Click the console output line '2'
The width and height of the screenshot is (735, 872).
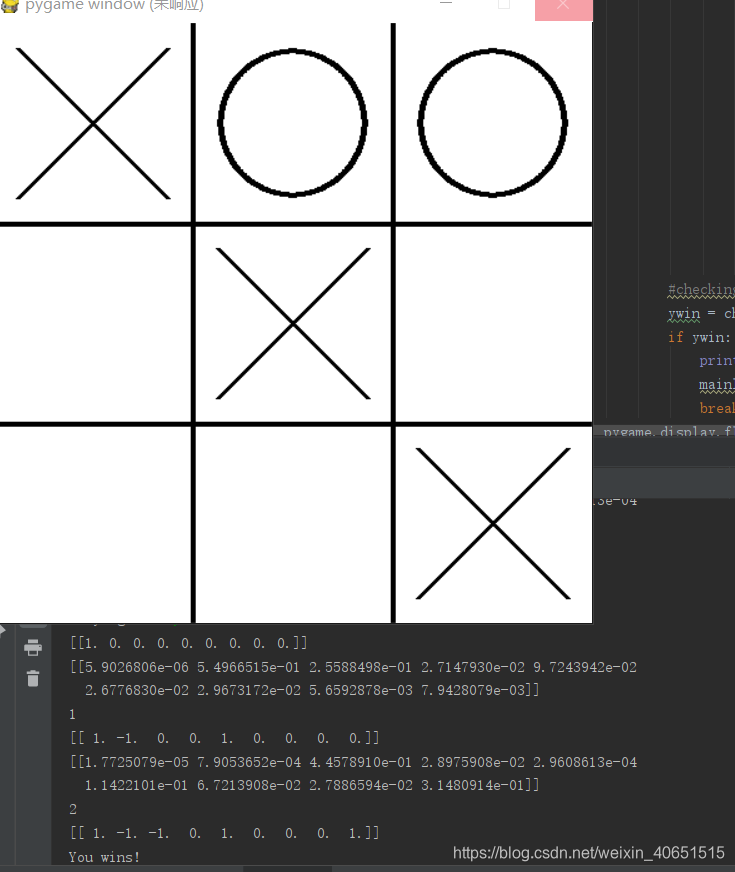(73, 809)
